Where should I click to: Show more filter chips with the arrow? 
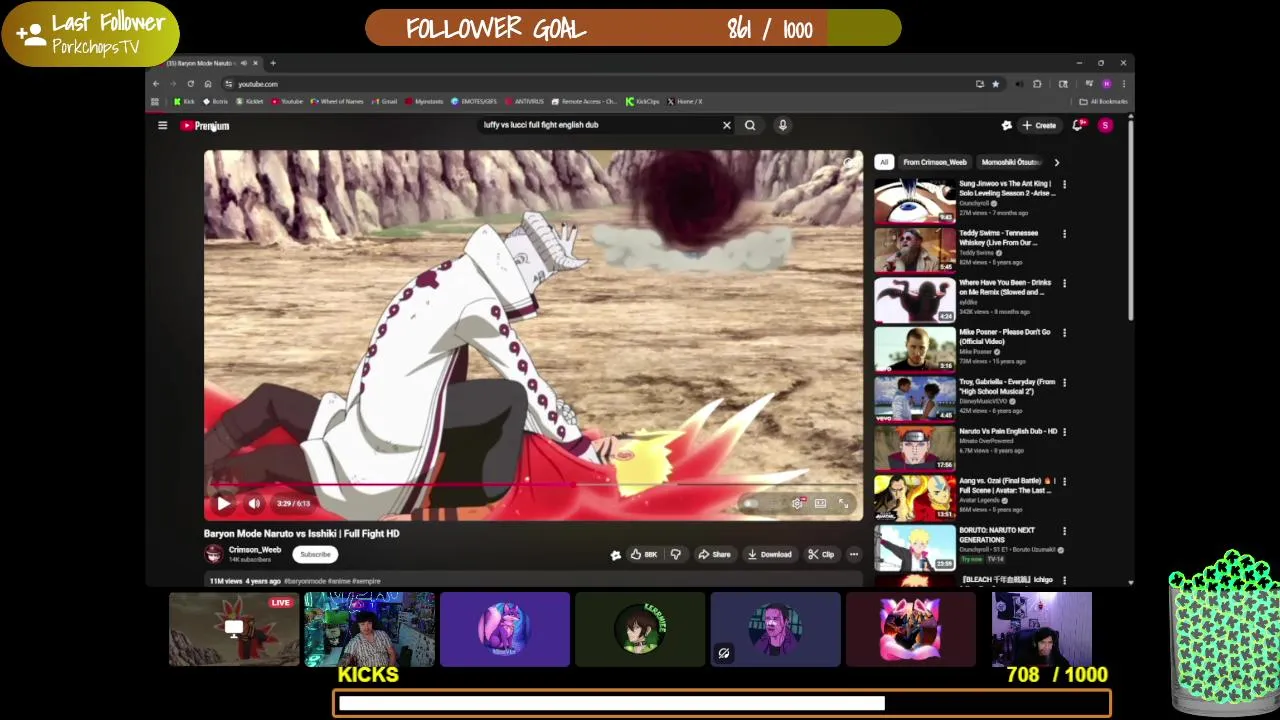point(1056,162)
